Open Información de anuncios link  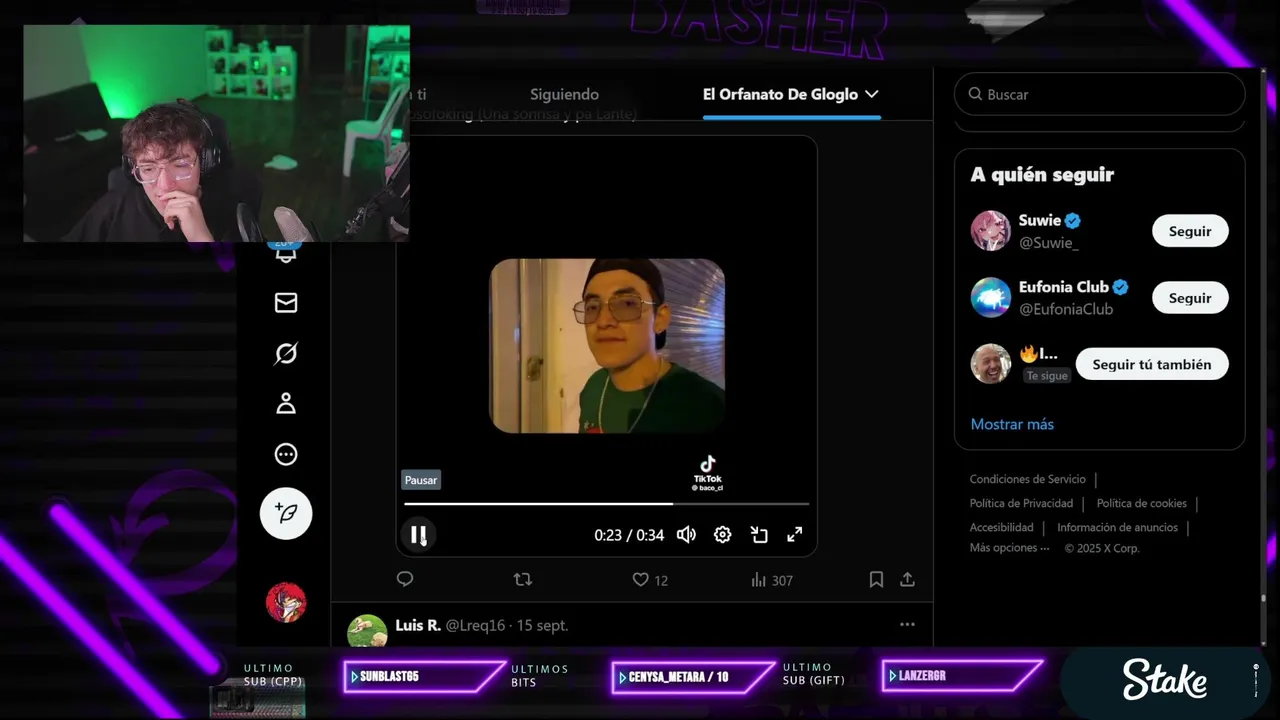(1117, 527)
